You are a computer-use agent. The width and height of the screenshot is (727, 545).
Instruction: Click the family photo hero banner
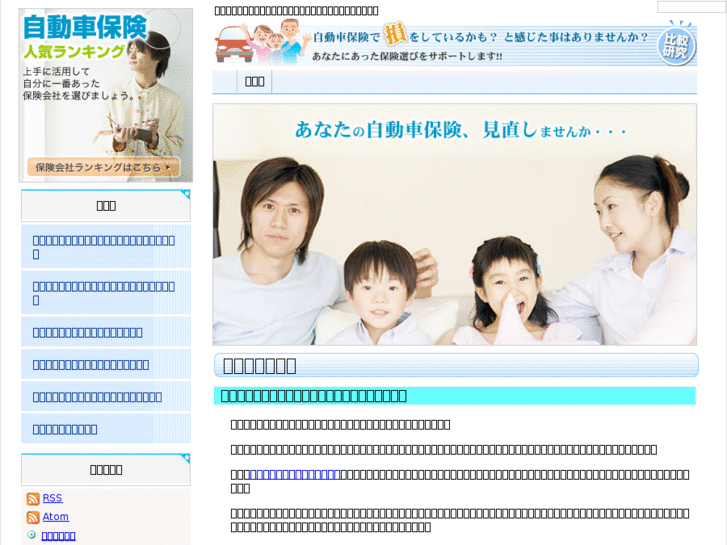click(454, 224)
